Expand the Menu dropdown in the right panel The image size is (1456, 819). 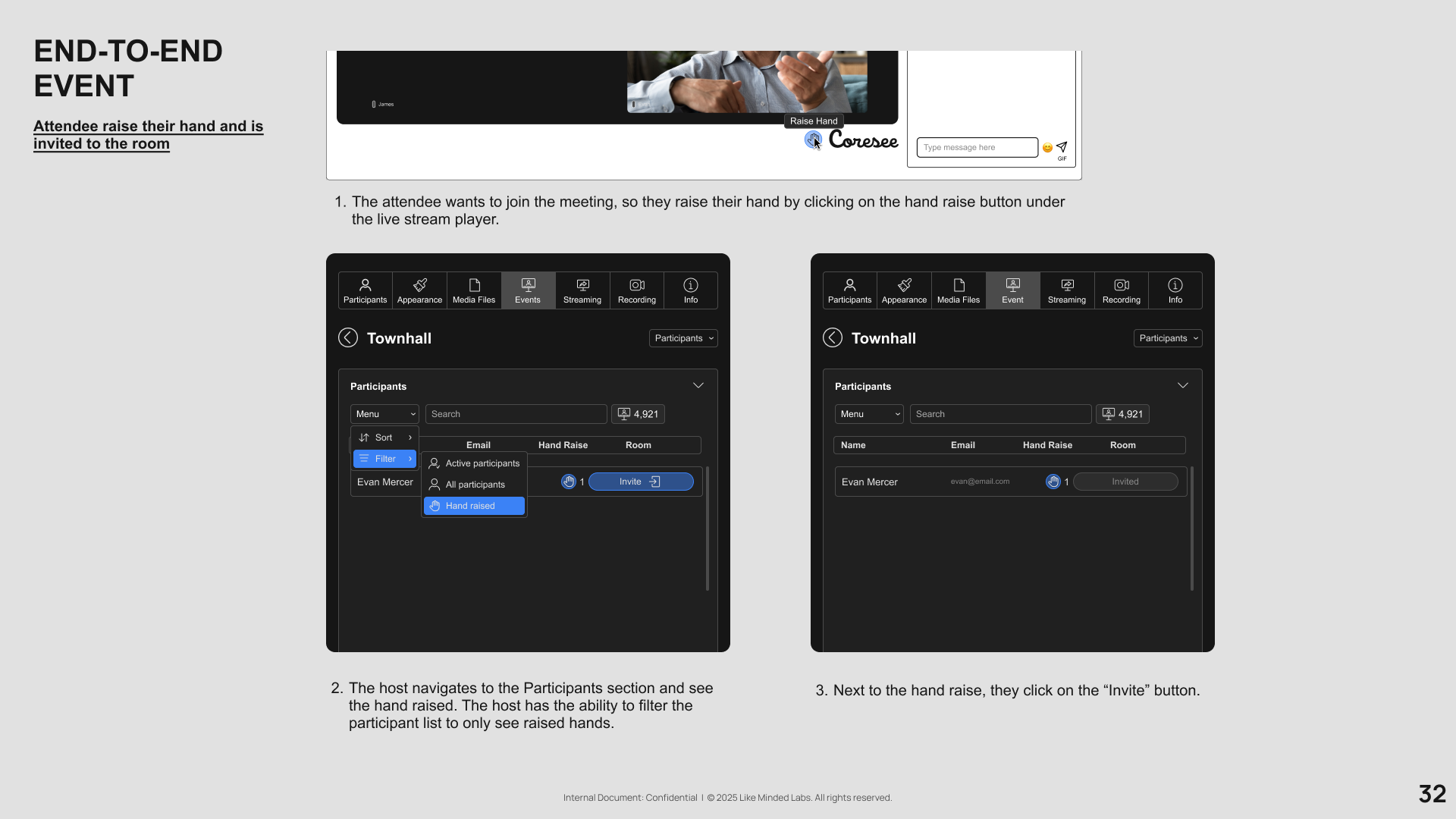[869, 414]
